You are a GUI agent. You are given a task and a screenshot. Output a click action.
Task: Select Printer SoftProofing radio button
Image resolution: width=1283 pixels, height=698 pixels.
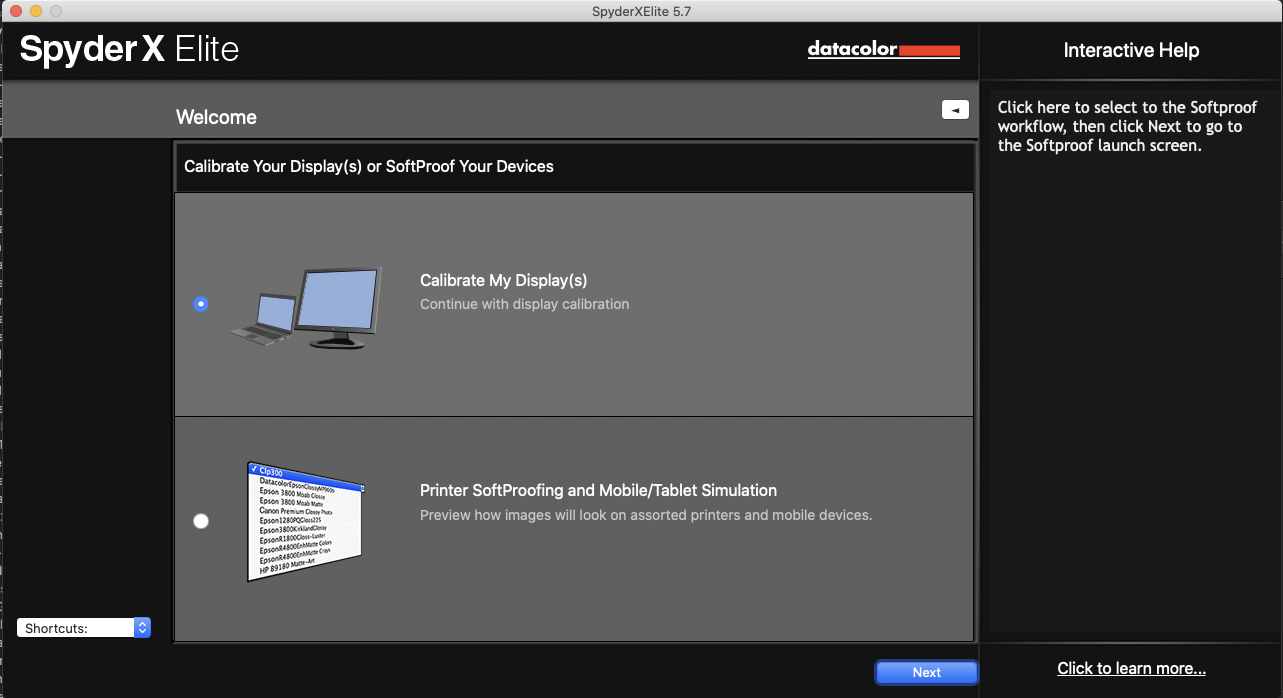[x=201, y=521]
